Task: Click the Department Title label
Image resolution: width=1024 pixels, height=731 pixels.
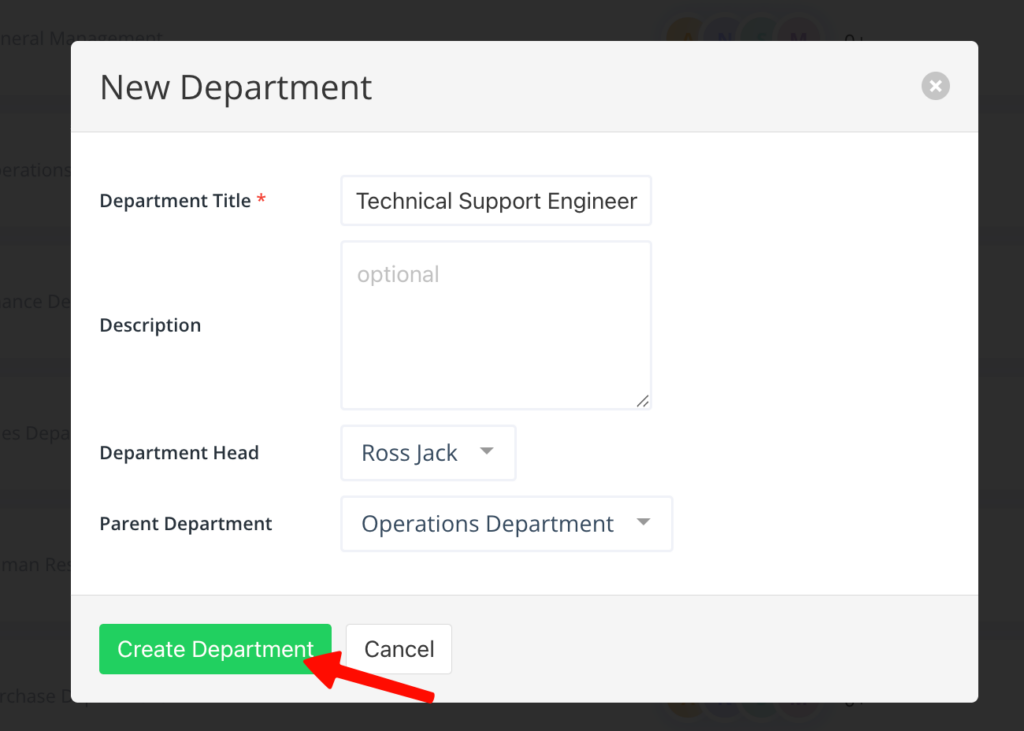Action: (x=175, y=201)
